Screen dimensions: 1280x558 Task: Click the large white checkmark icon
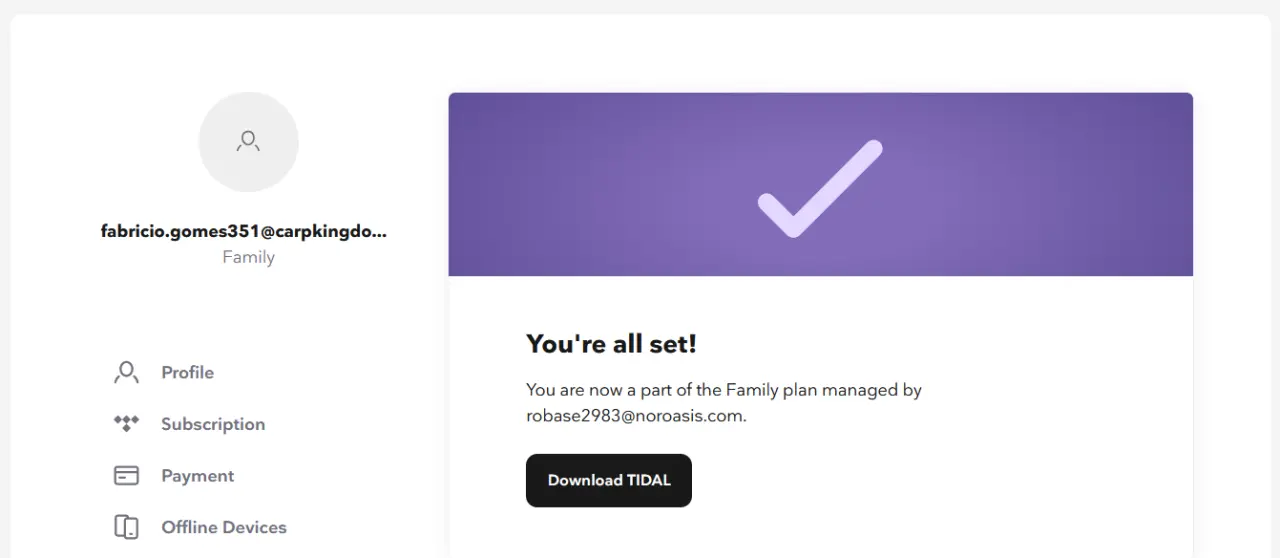[820, 188]
